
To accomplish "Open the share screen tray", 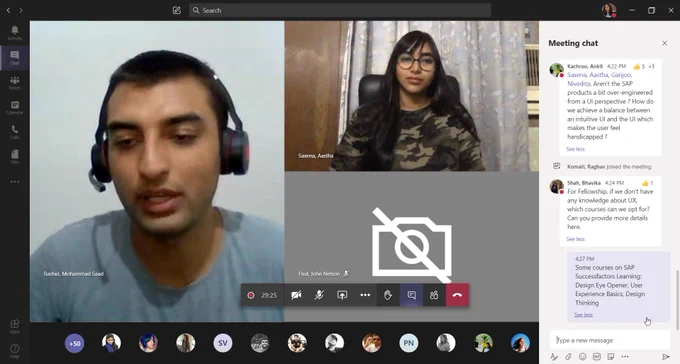I will coord(342,295).
